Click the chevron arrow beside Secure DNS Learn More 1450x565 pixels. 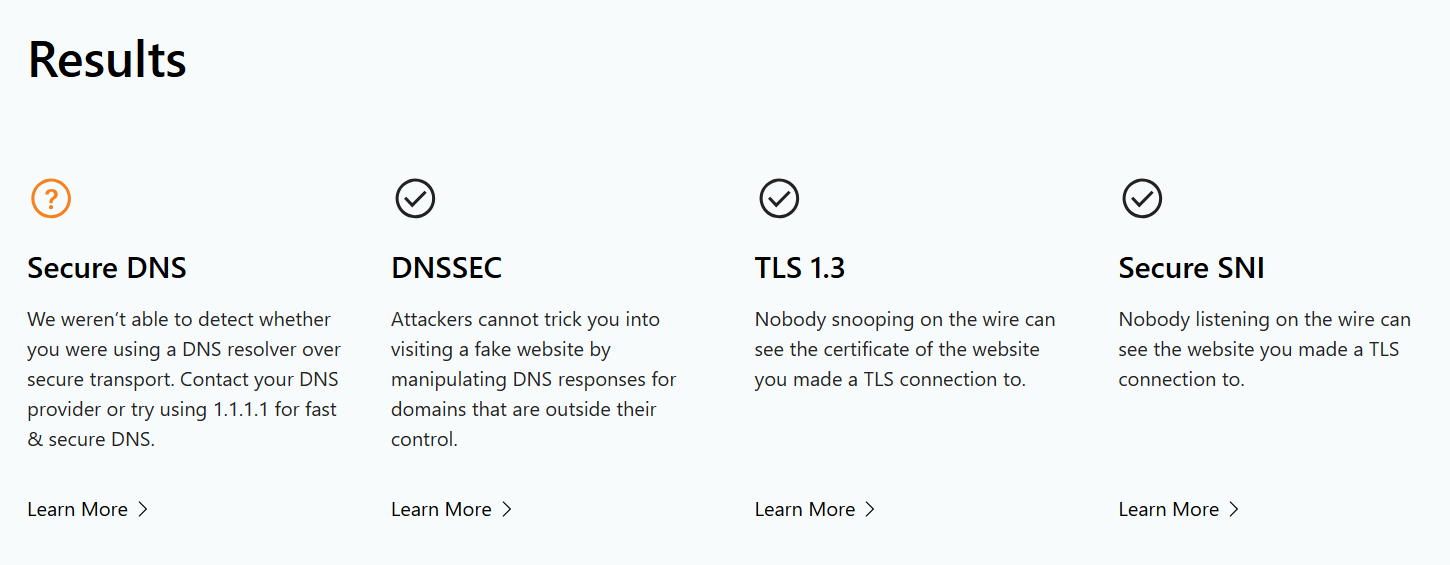(143, 509)
